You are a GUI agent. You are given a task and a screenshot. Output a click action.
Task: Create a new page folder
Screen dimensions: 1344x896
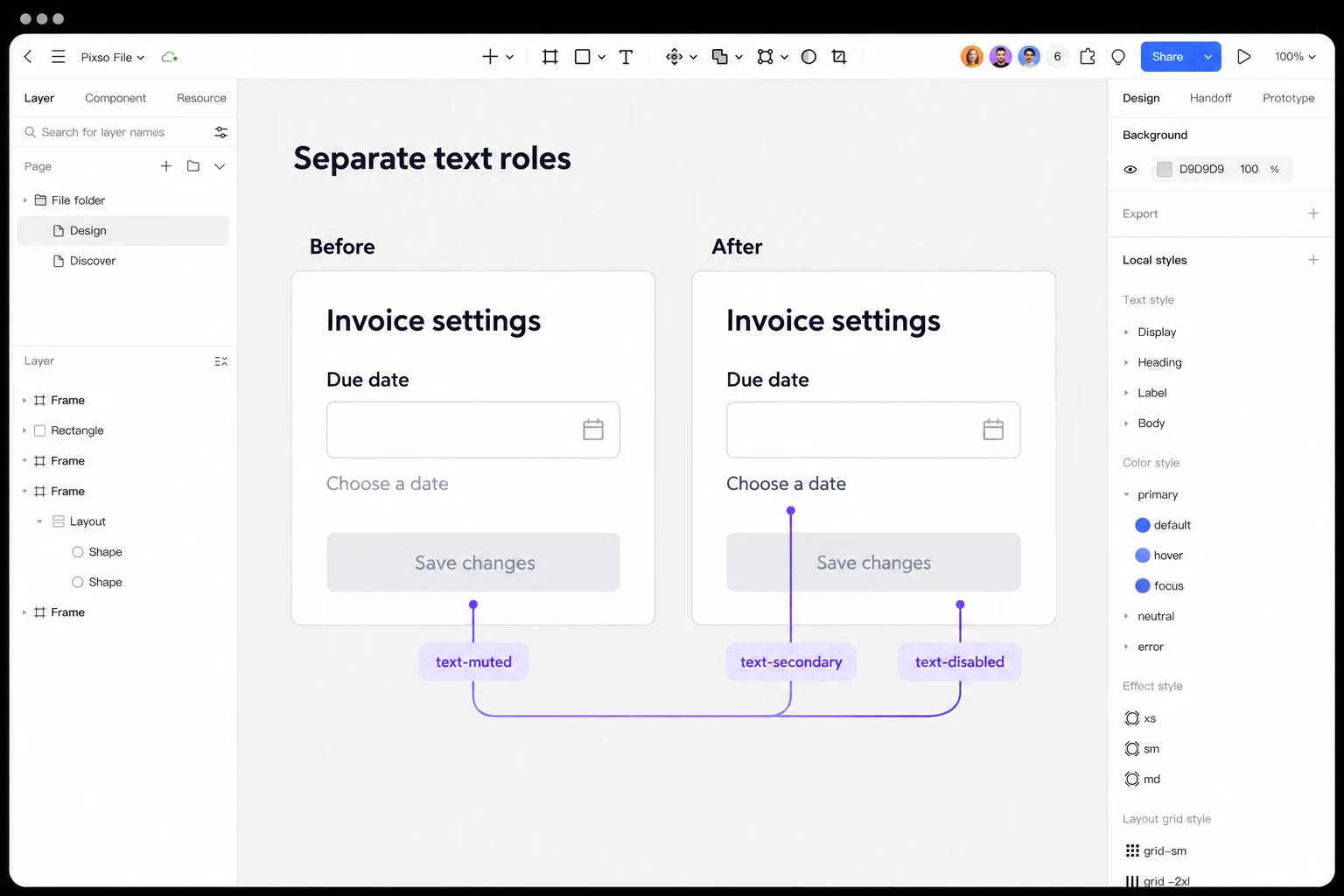click(193, 166)
